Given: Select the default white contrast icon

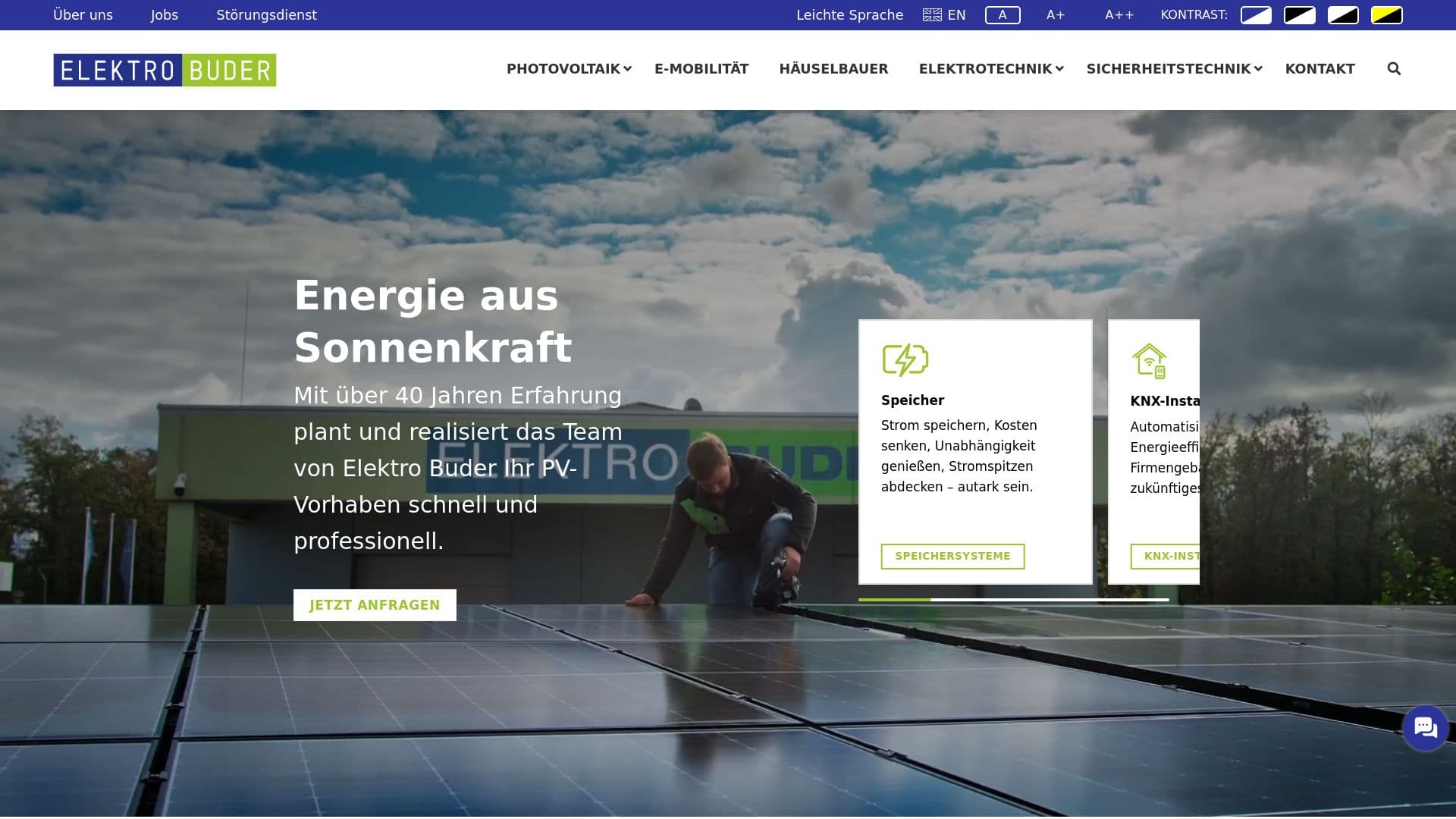Looking at the screenshot, I should (1255, 14).
